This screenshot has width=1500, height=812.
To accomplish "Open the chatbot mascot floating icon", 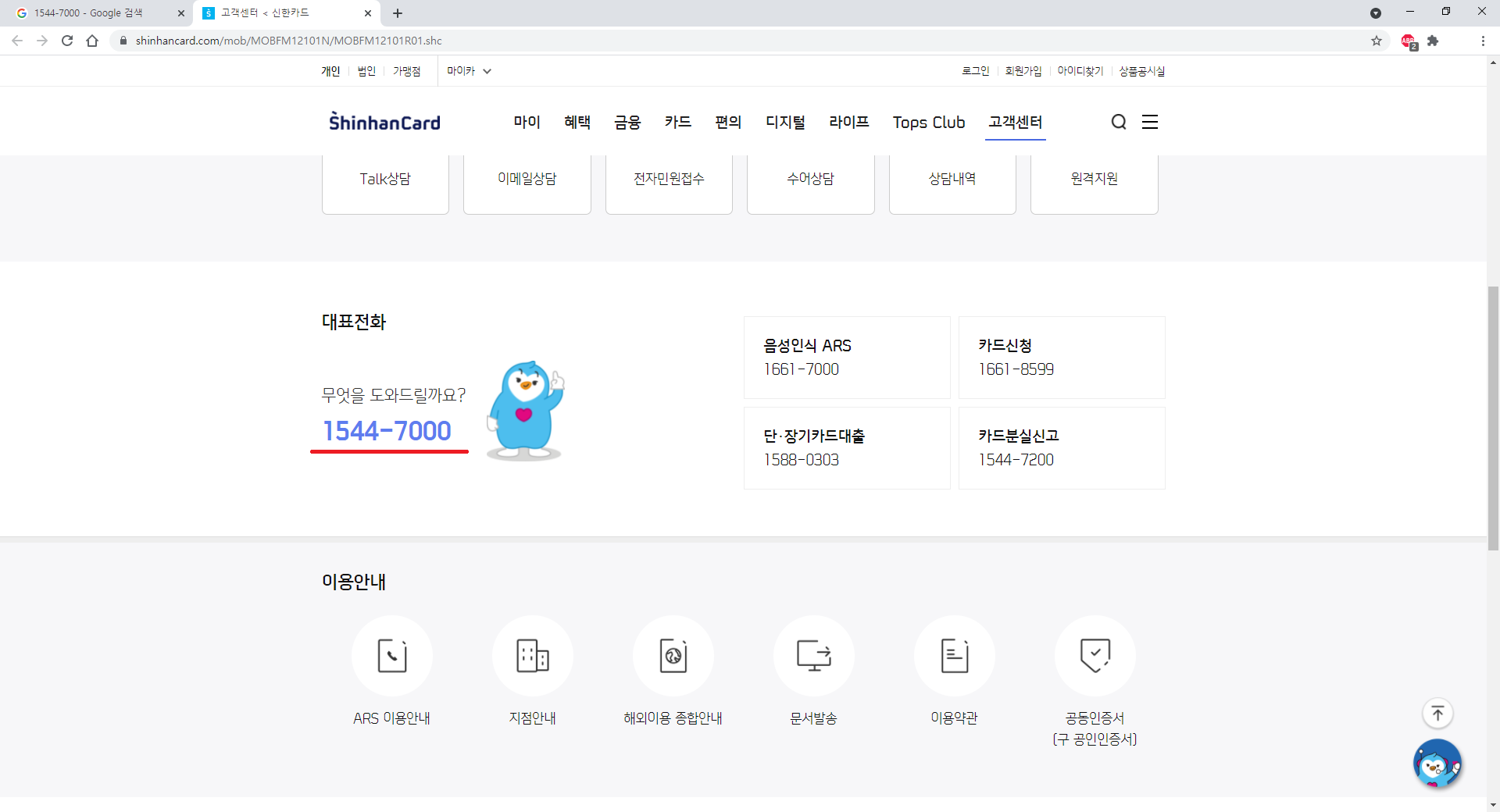I will click(x=1437, y=764).
